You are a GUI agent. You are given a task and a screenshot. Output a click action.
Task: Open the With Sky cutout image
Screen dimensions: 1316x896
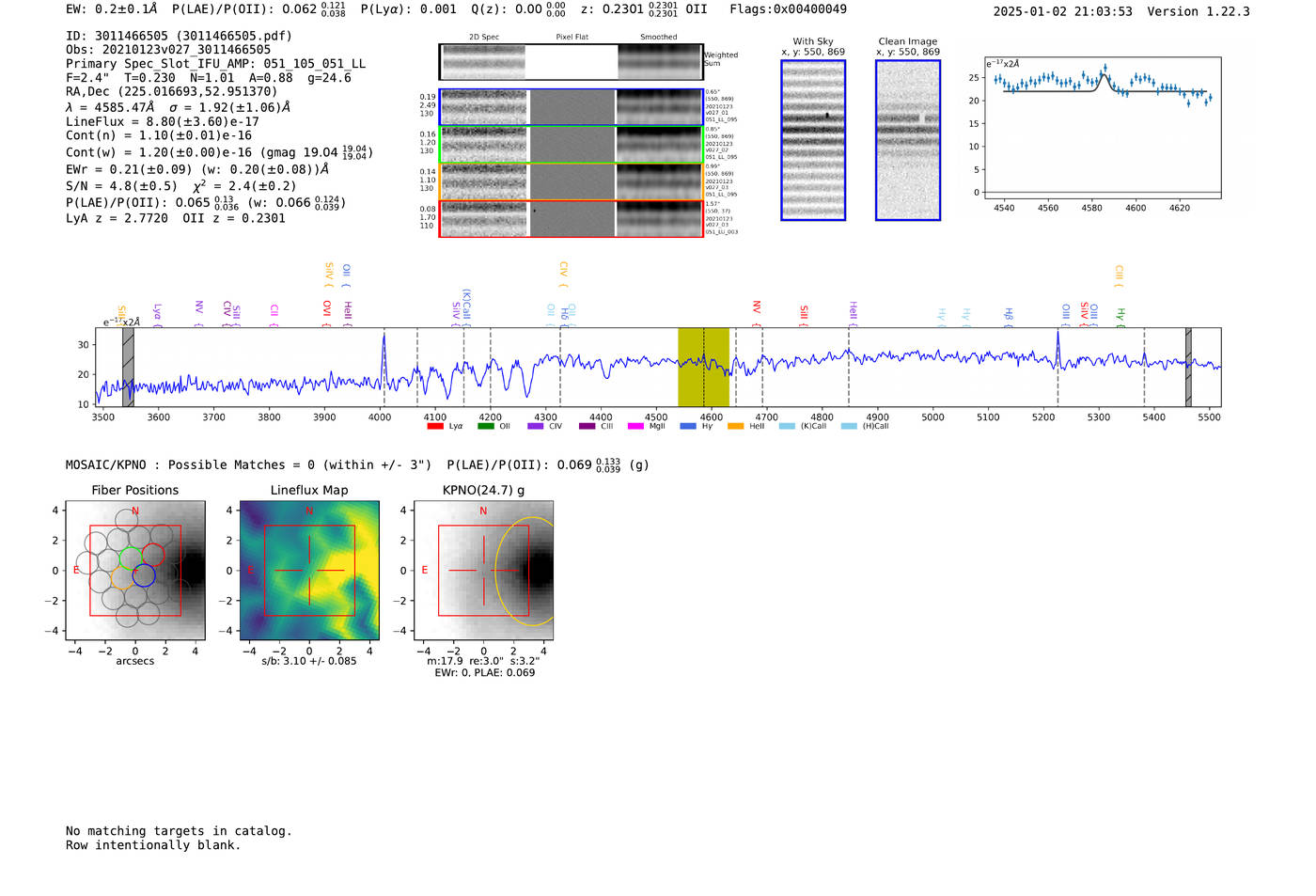[813, 140]
